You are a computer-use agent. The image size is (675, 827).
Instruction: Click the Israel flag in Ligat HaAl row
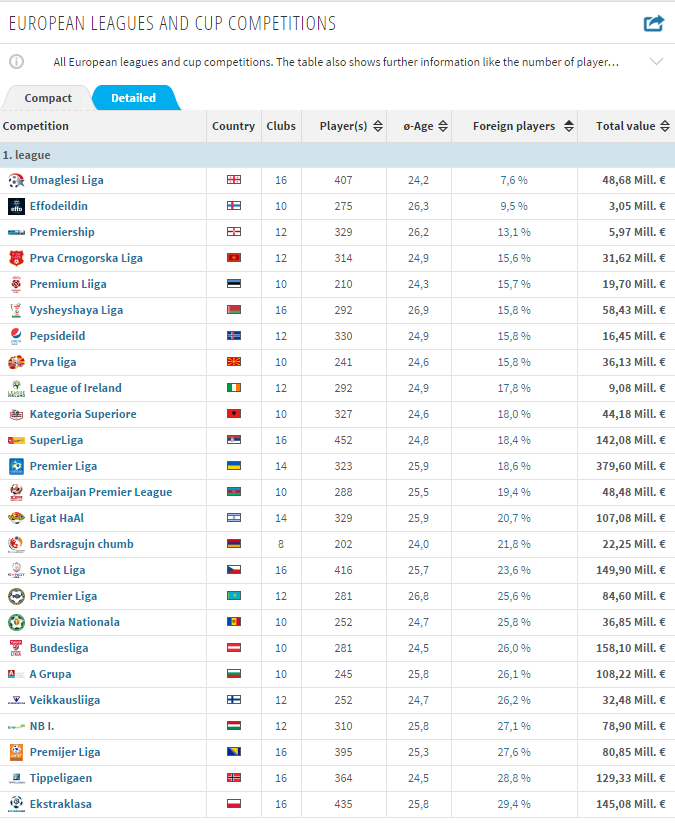click(x=234, y=517)
